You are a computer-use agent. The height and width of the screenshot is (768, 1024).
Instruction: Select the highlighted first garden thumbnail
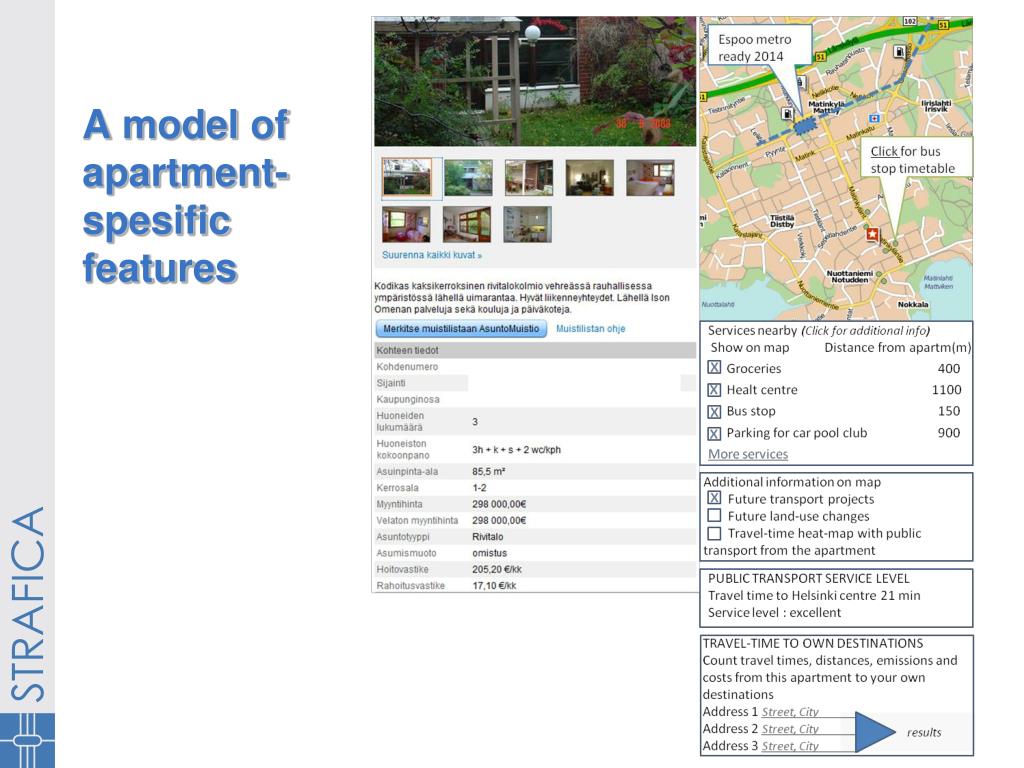coord(407,177)
